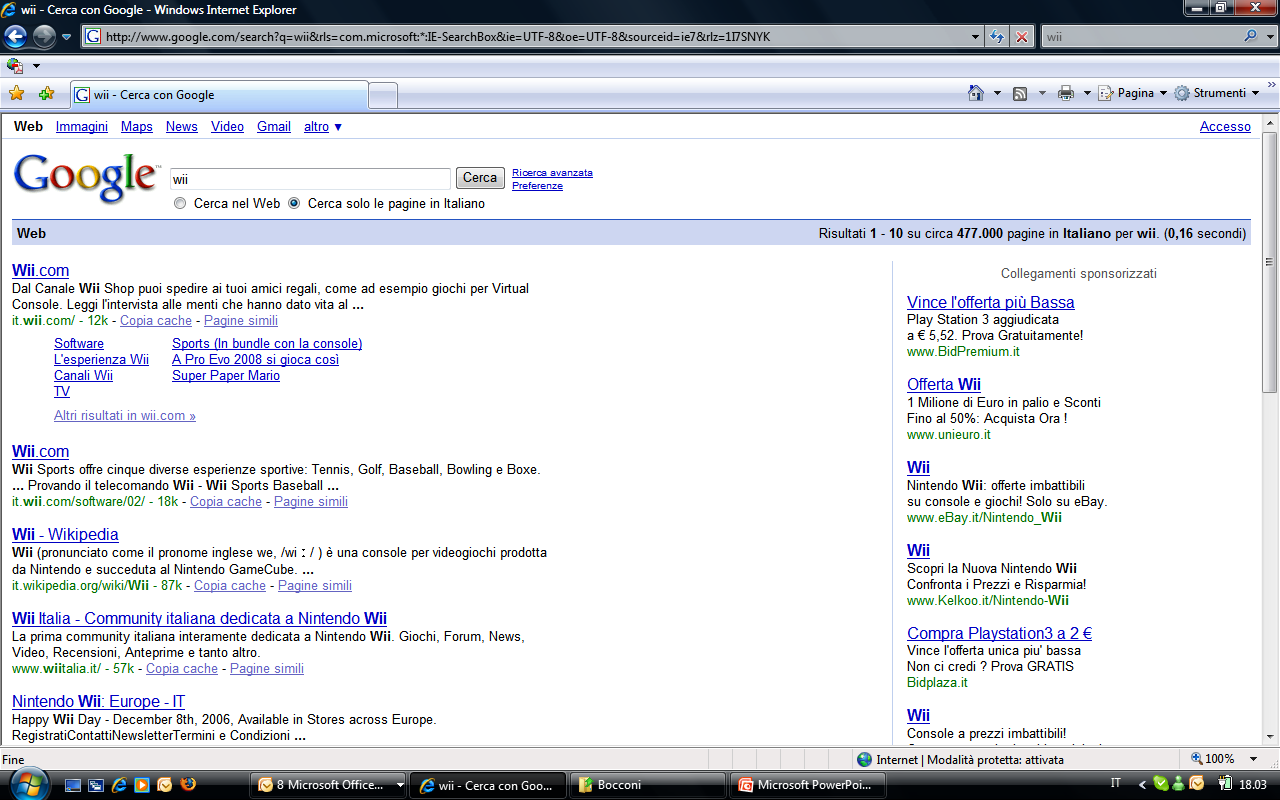Go back with the browser Back arrow
Screen dimensions: 1280x800
(15, 37)
